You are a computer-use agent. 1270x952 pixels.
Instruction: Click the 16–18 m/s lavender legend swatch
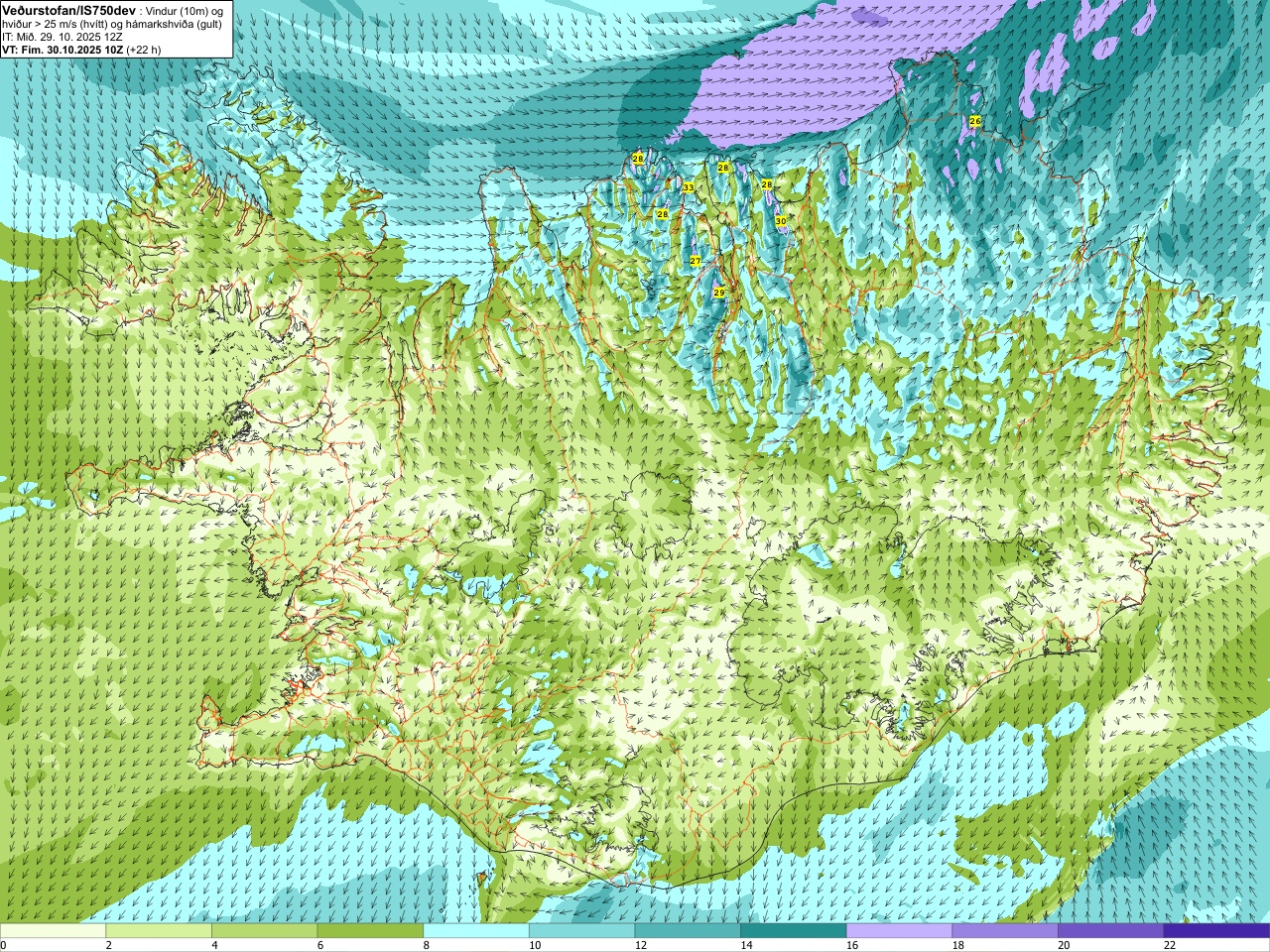(x=899, y=931)
